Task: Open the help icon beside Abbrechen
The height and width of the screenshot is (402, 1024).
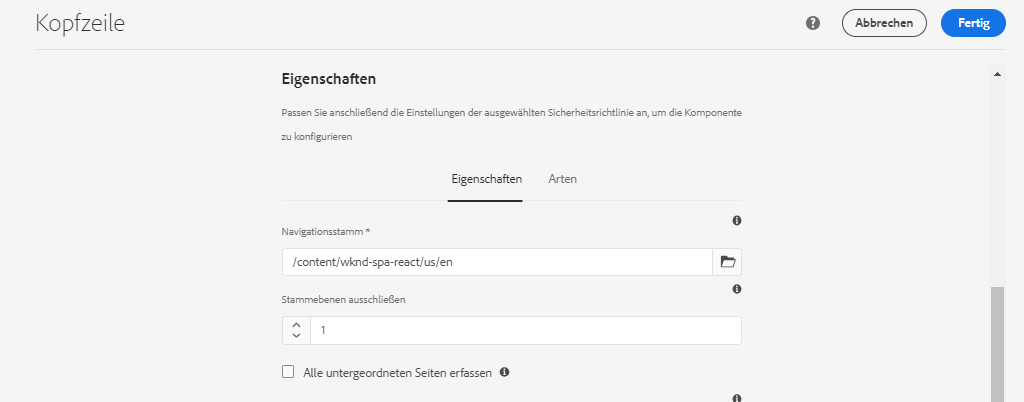Action: coord(813,23)
